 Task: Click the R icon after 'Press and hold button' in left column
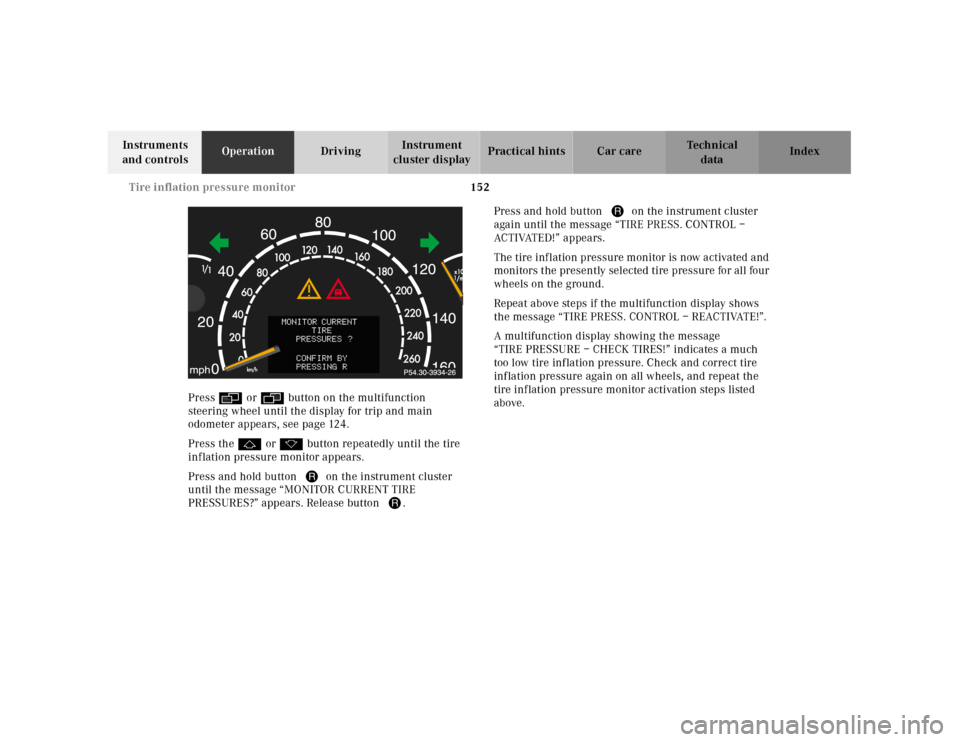312,477
